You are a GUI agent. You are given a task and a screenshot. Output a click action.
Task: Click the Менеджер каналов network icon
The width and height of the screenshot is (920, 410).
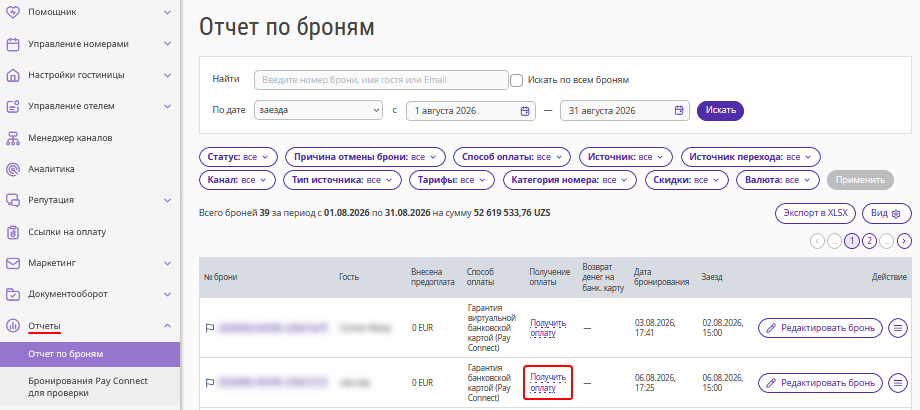tap(13, 138)
